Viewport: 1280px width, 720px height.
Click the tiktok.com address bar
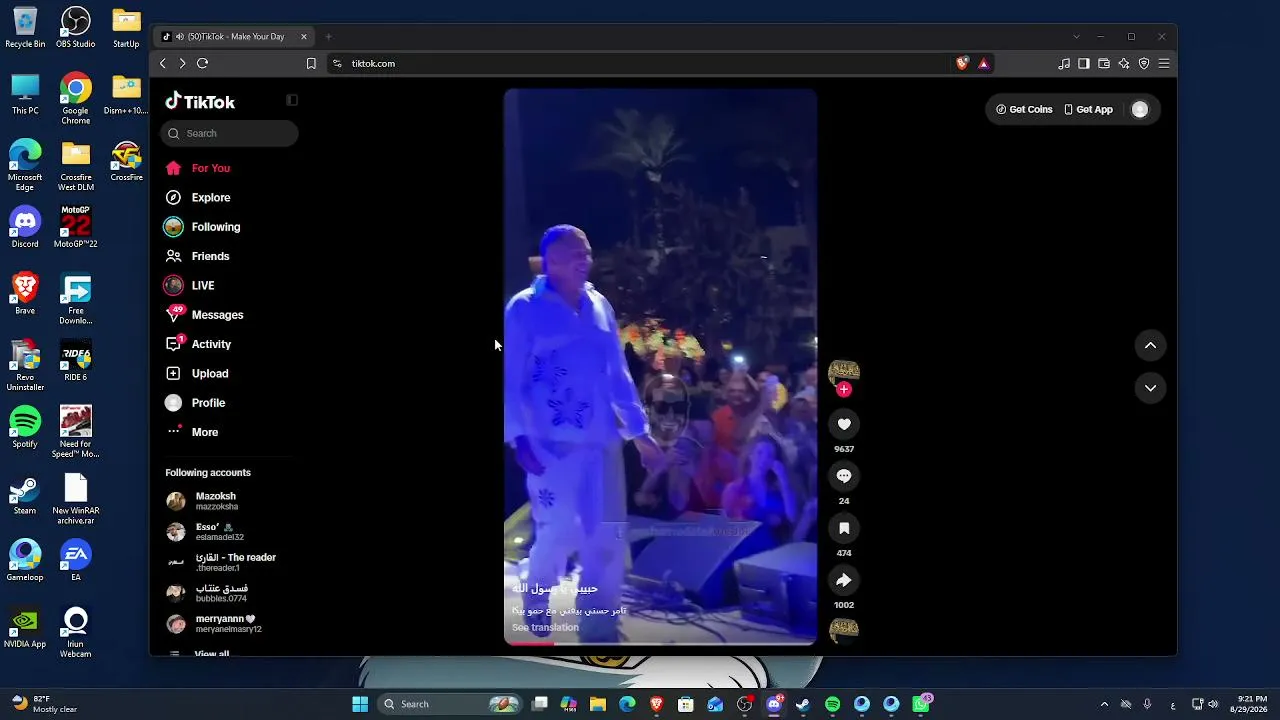click(640, 63)
